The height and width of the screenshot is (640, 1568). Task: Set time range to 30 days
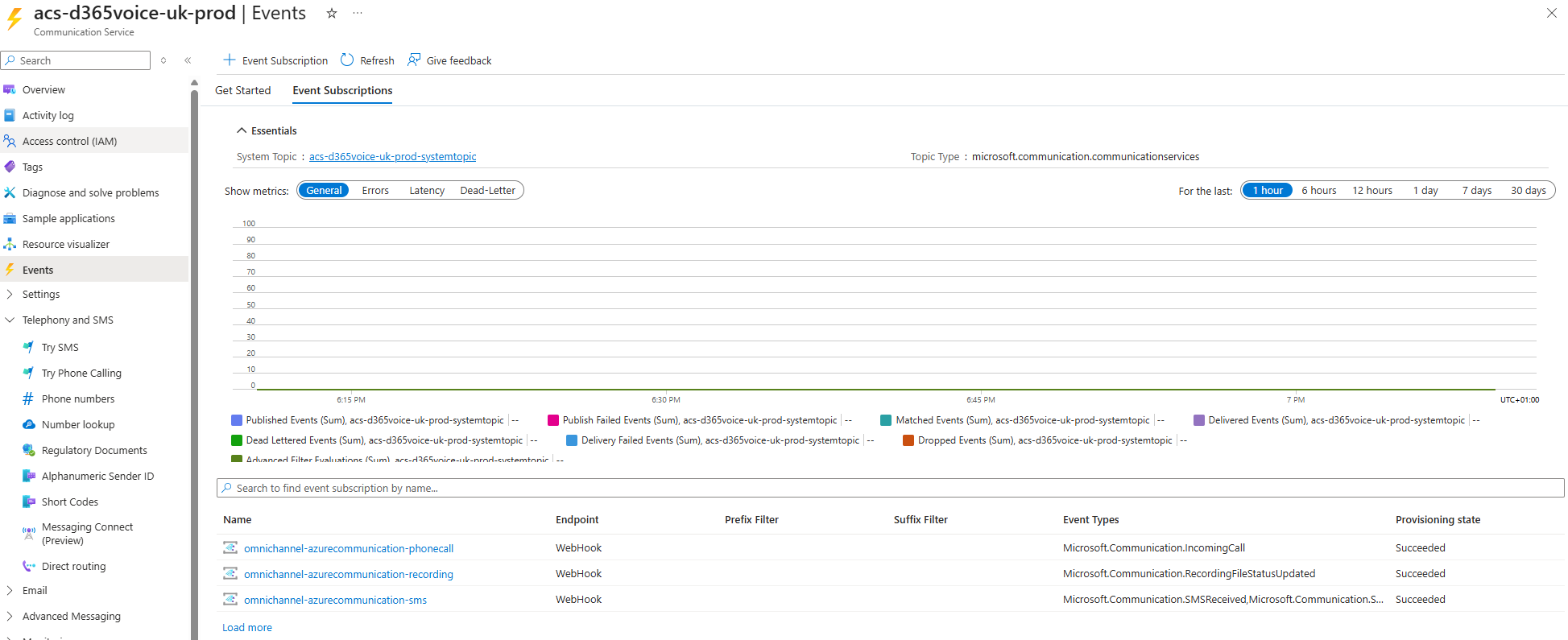1528,191
